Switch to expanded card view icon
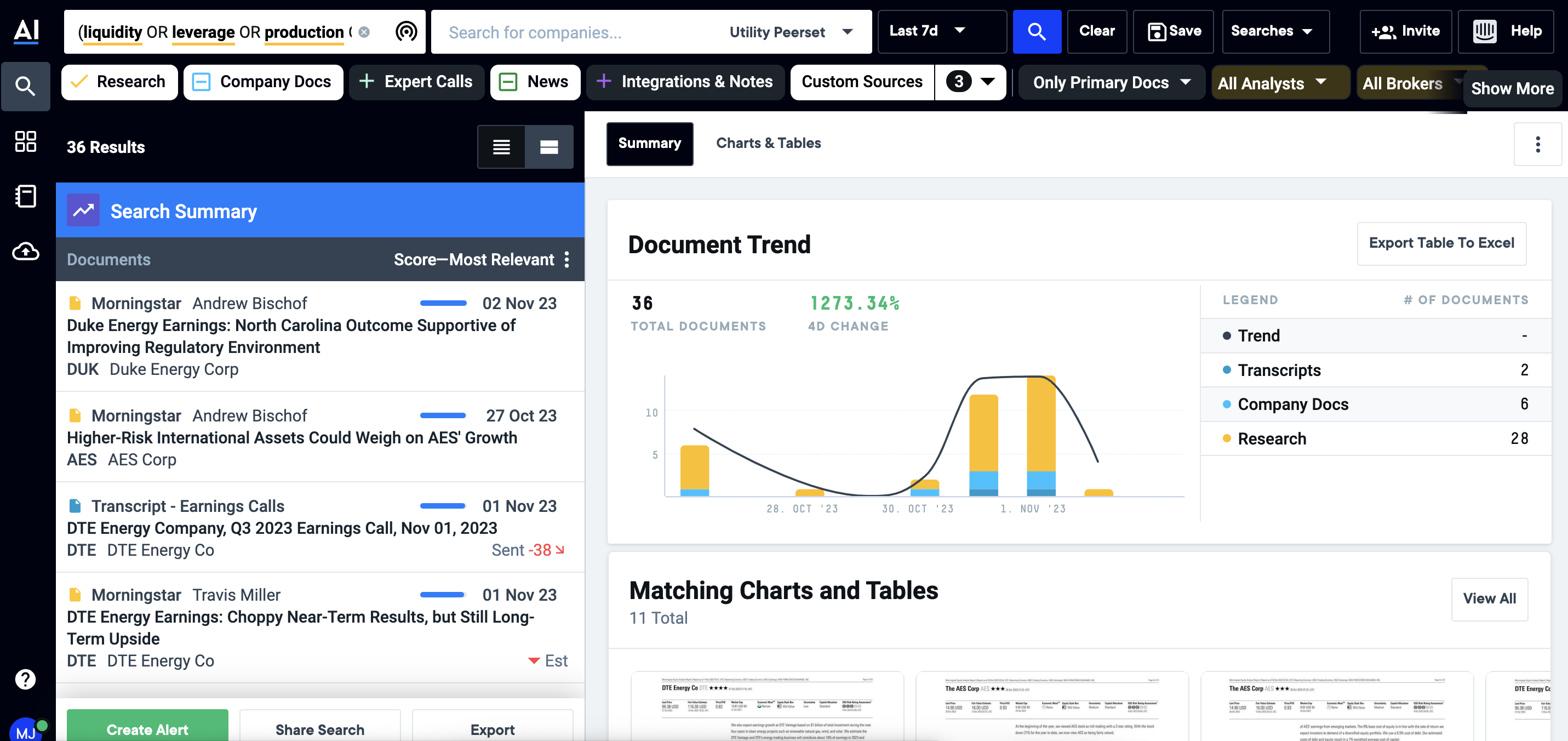The height and width of the screenshot is (741, 1568). coord(548,147)
